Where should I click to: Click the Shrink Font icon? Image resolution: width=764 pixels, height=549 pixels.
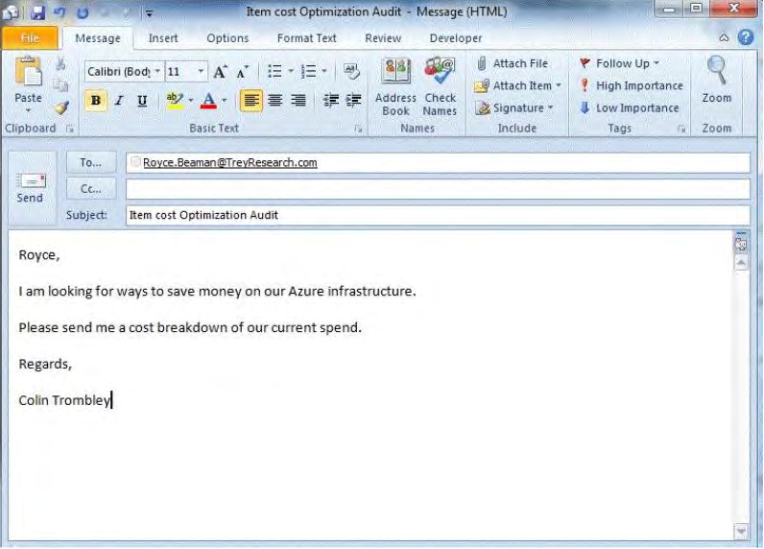click(242, 72)
